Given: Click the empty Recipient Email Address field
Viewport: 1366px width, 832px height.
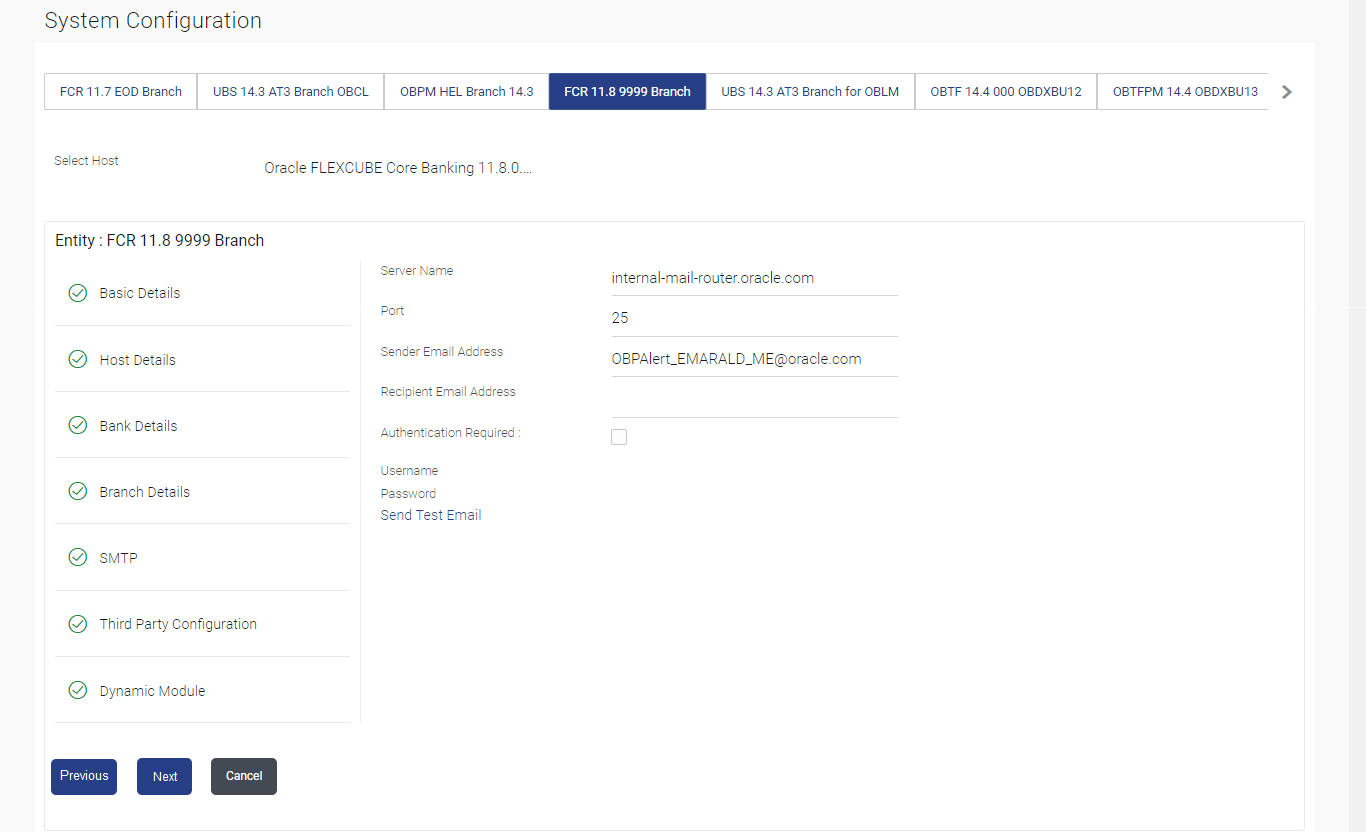Looking at the screenshot, I should (x=754, y=400).
